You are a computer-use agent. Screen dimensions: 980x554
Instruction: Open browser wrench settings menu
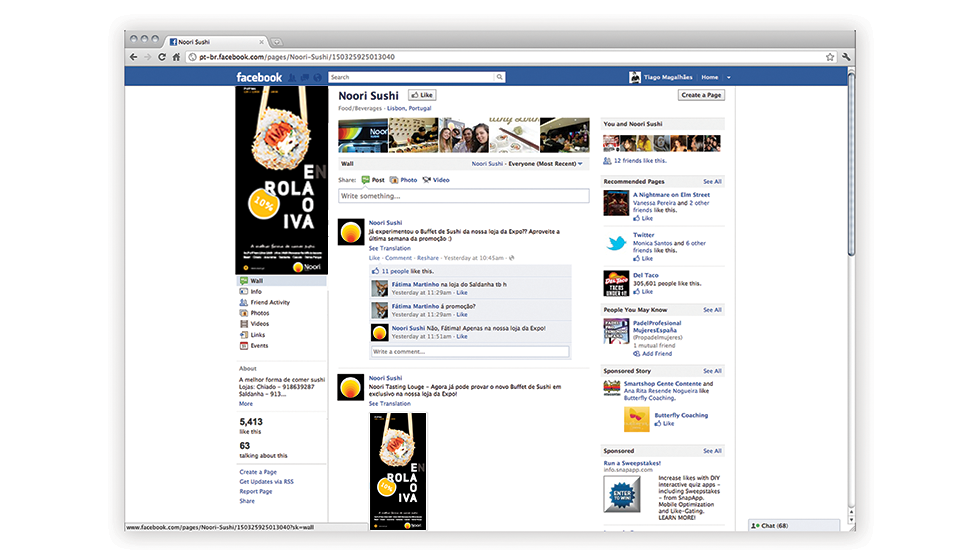[x=846, y=57]
